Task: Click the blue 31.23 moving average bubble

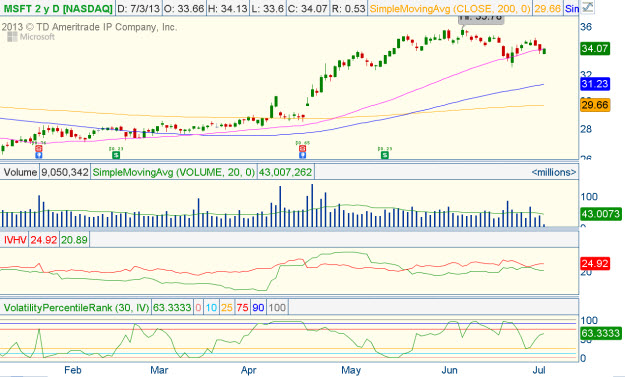Action: click(x=595, y=84)
